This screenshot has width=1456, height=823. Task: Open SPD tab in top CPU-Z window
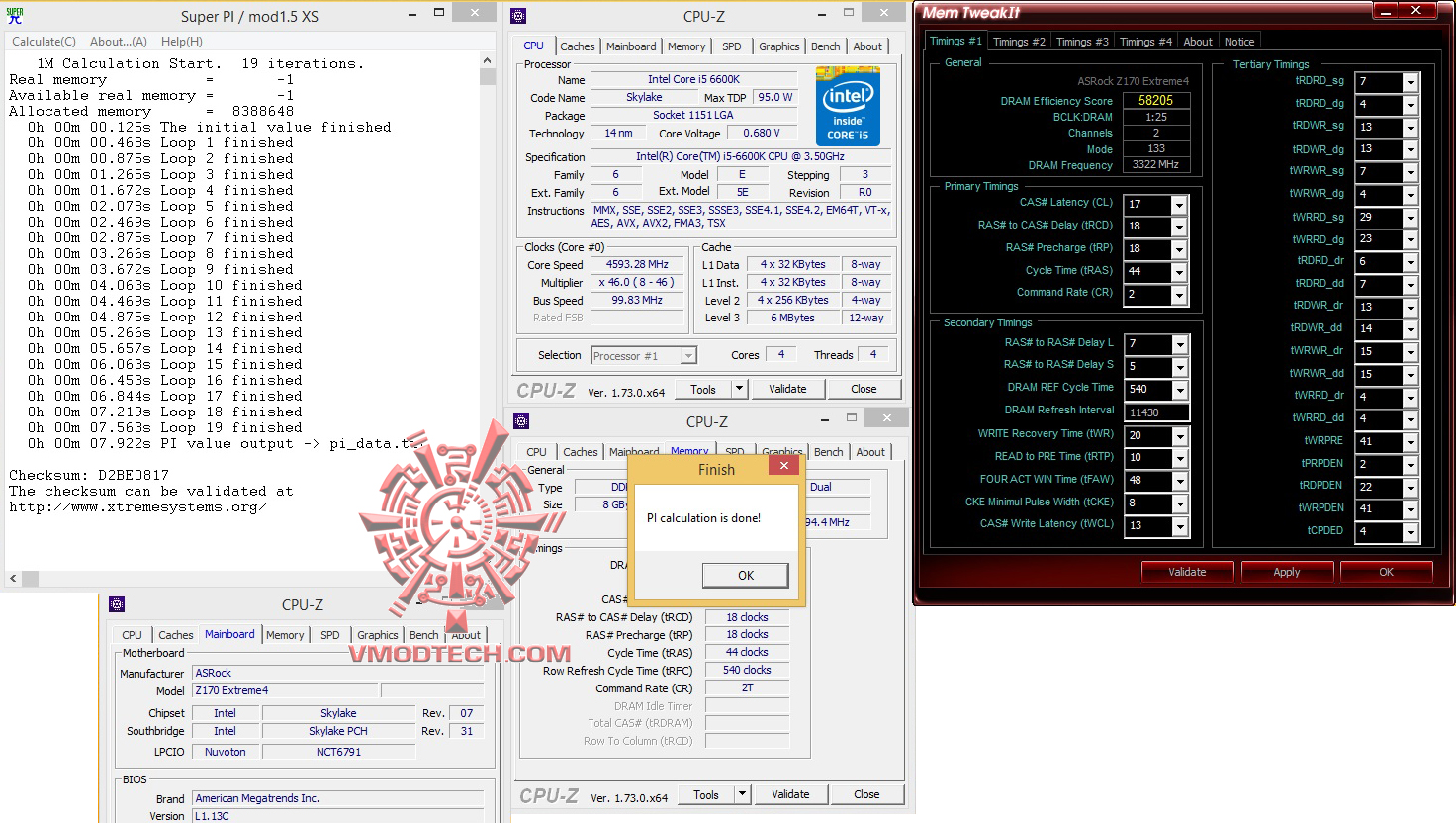click(x=732, y=46)
